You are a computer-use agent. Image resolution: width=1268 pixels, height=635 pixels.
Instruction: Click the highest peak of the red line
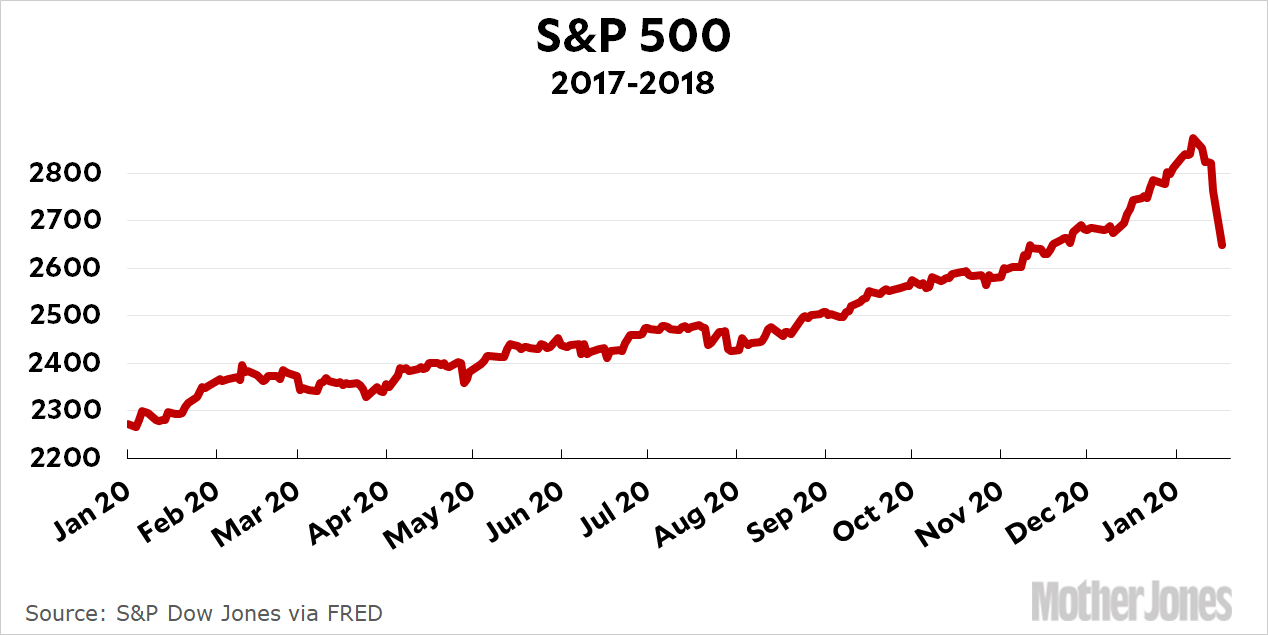(x=1192, y=139)
